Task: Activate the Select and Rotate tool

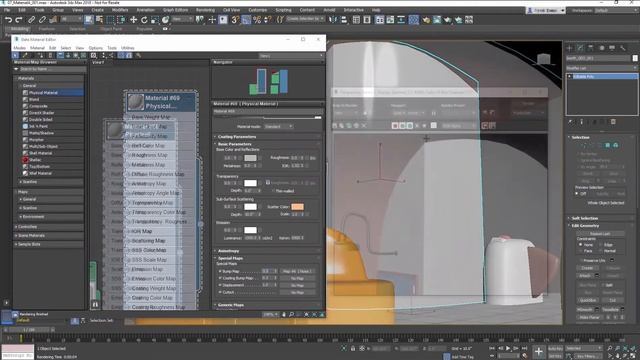Action: click(x=144, y=20)
